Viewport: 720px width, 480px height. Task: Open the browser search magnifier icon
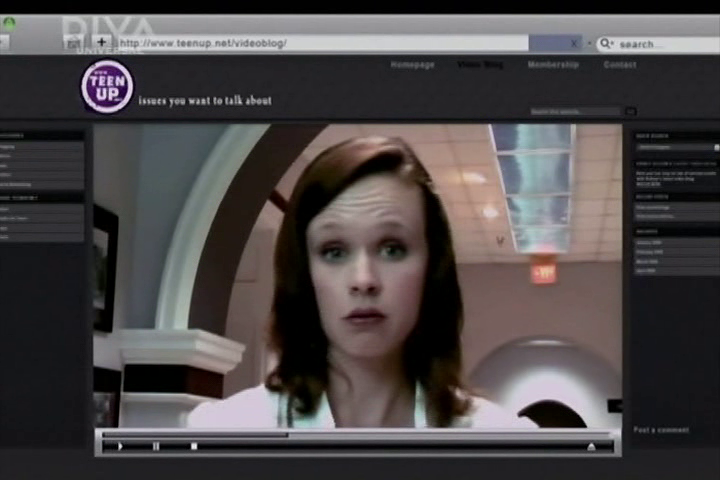click(606, 43)
